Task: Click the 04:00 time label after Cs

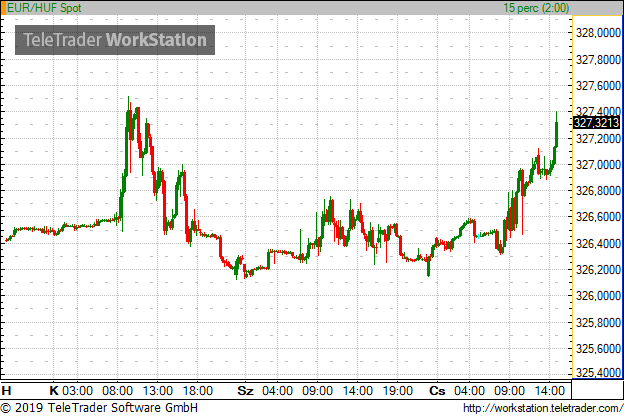Action: click(469, 391)
